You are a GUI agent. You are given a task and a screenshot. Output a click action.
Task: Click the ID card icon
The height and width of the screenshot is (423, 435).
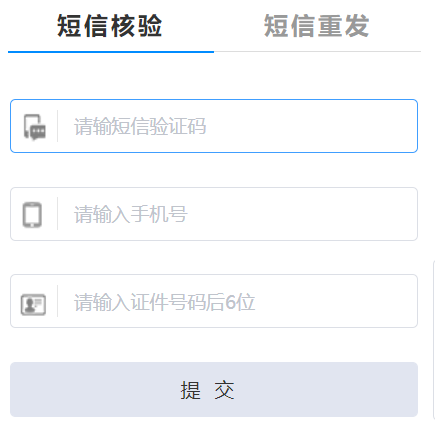[x=33, y=304]
